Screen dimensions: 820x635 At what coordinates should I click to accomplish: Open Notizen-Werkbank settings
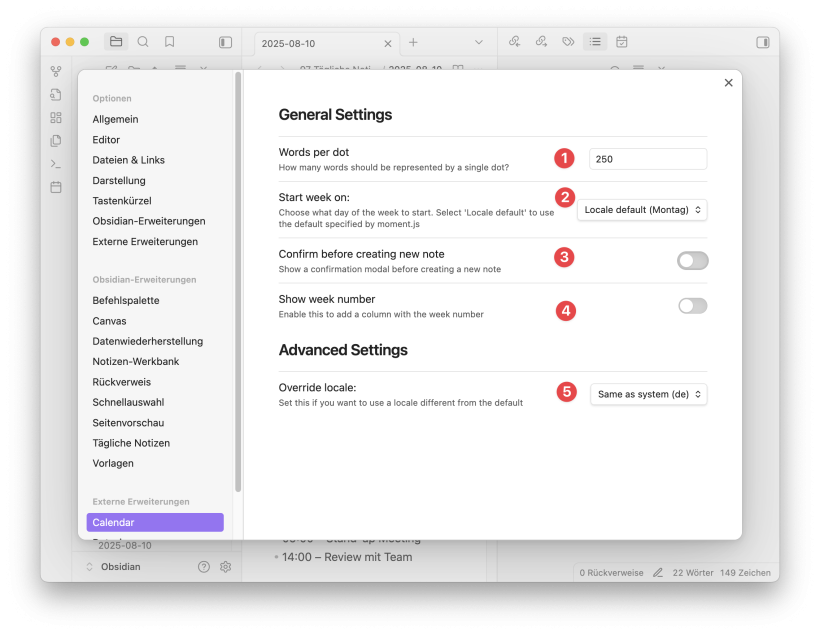[x=136, y=361]
